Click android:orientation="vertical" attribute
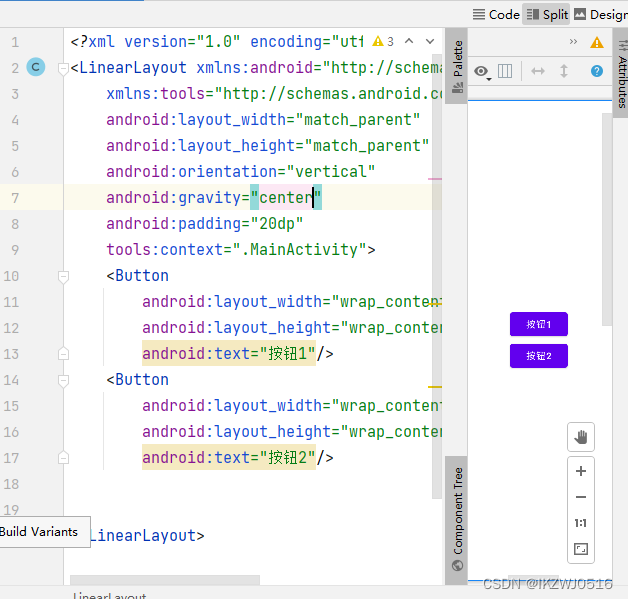The image size is (628, 599). coord(241,172)
